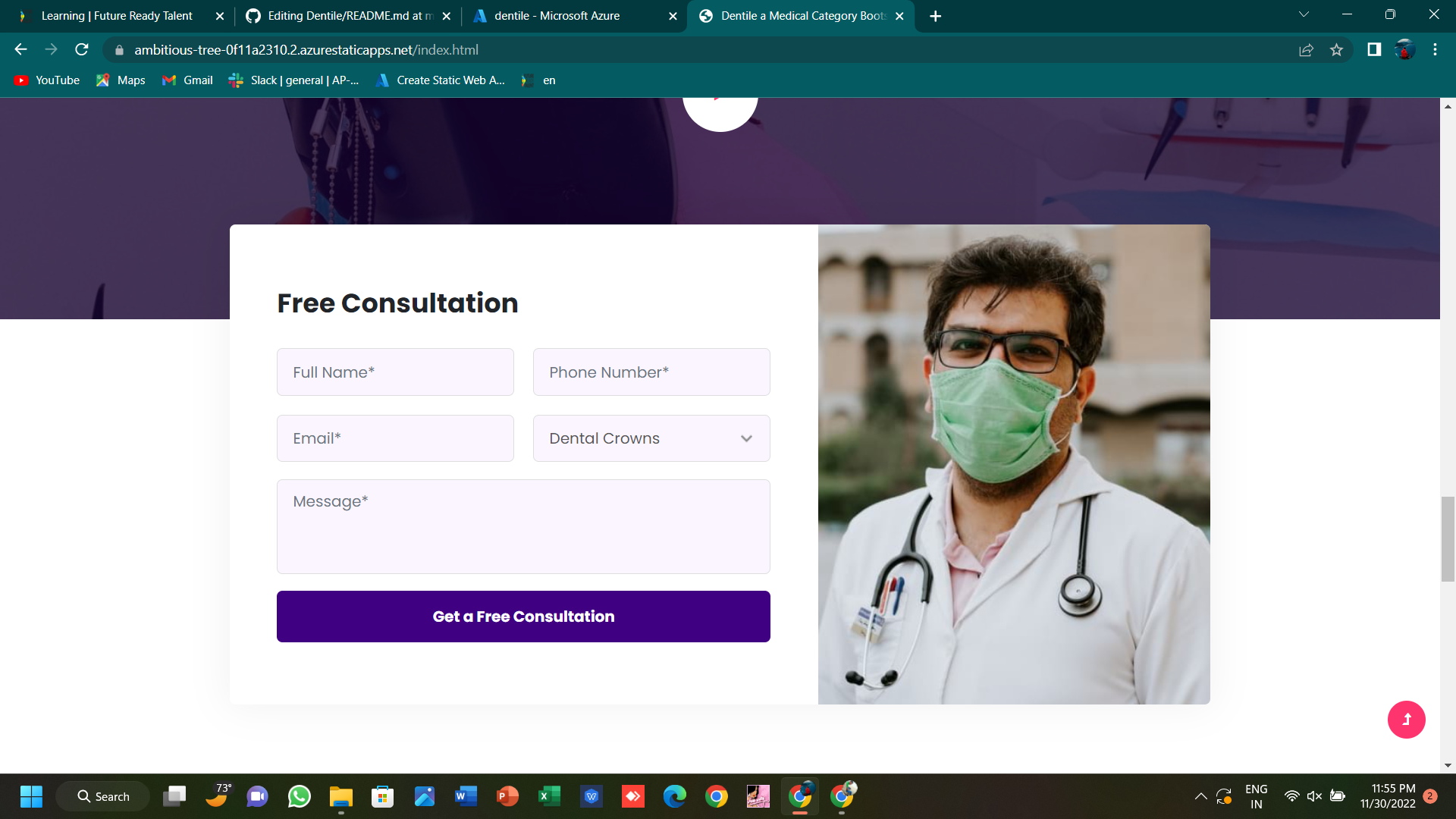Open WhatsApp from the taskbar
Viewport: 1456px width, 819px height.
[299, 796]
